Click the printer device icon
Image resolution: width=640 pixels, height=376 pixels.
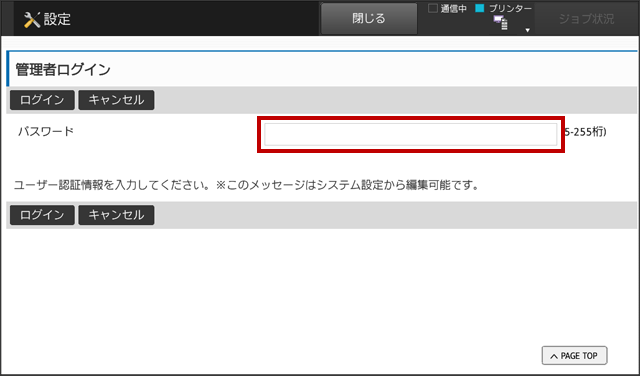(x=500, y=23)
